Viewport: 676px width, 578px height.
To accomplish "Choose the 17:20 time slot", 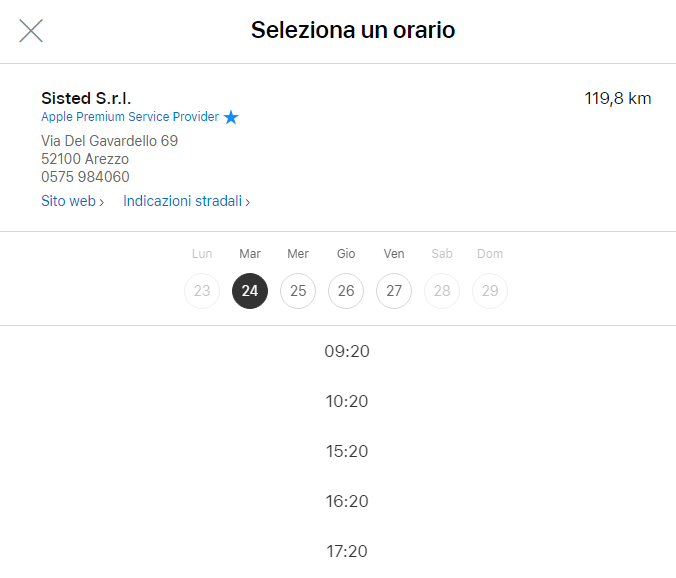I will 347,552.
